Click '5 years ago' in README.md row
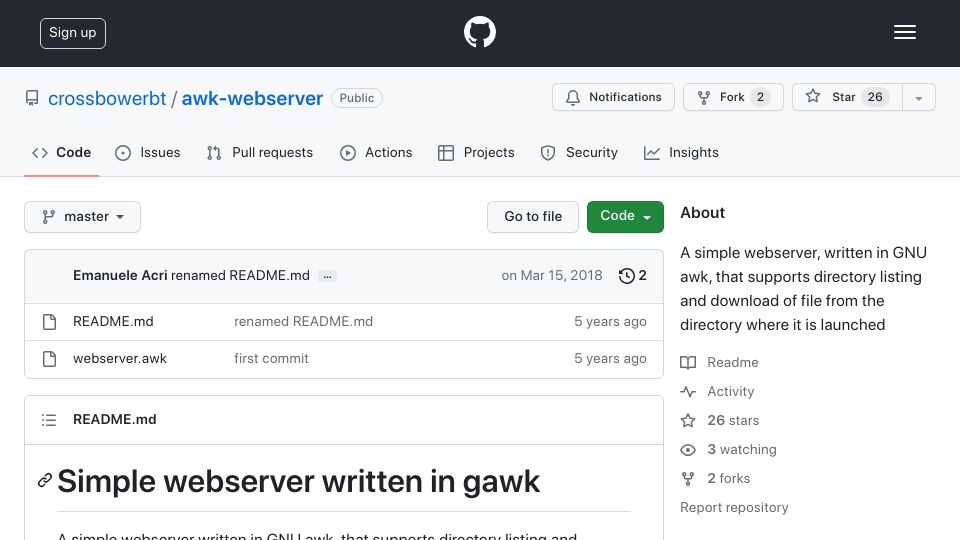The width and height of the screenshot is (960, 540). [610, 321]
